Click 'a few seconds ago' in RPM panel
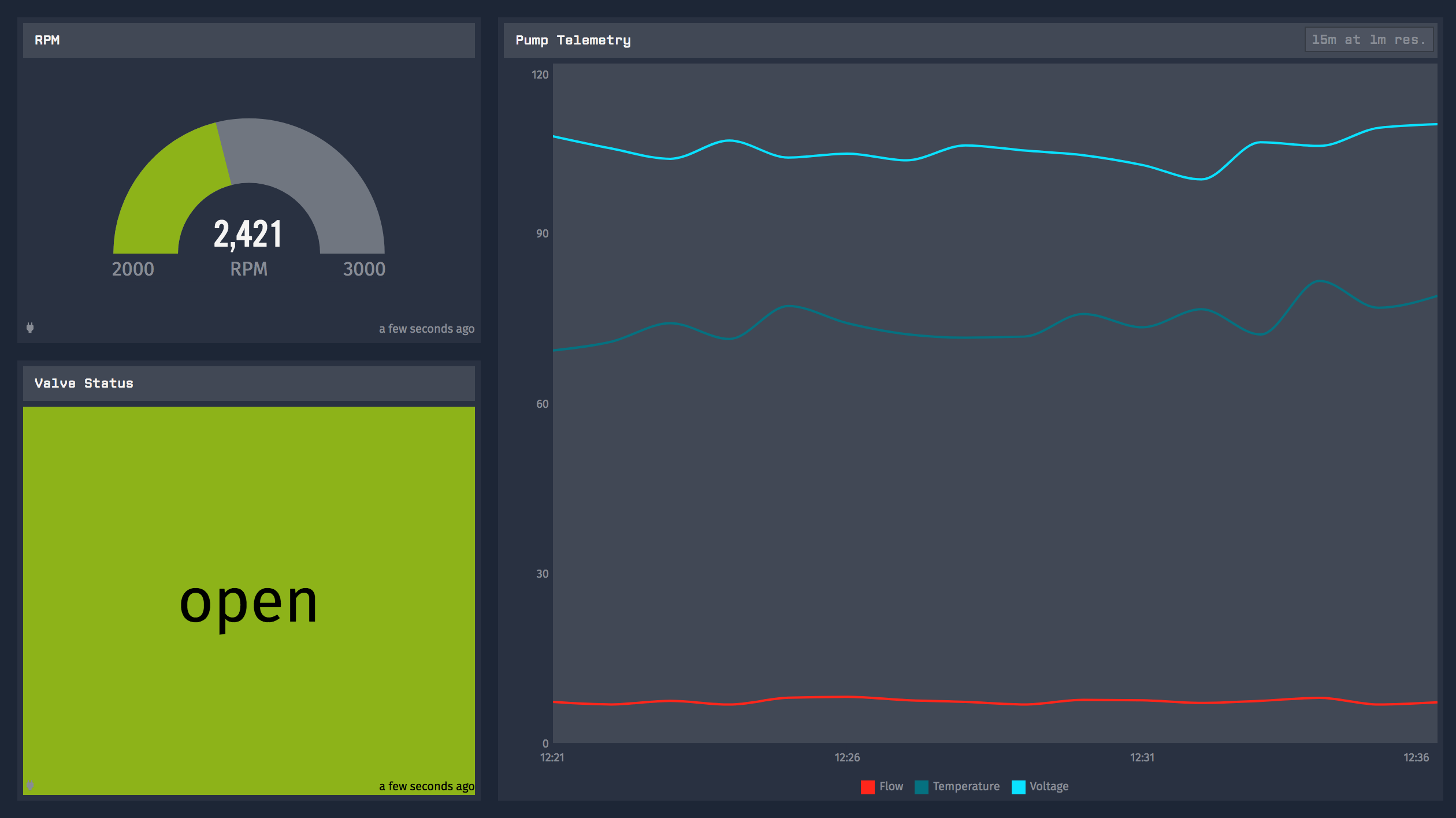This screenshot has height=818, width=1456. 426,329
